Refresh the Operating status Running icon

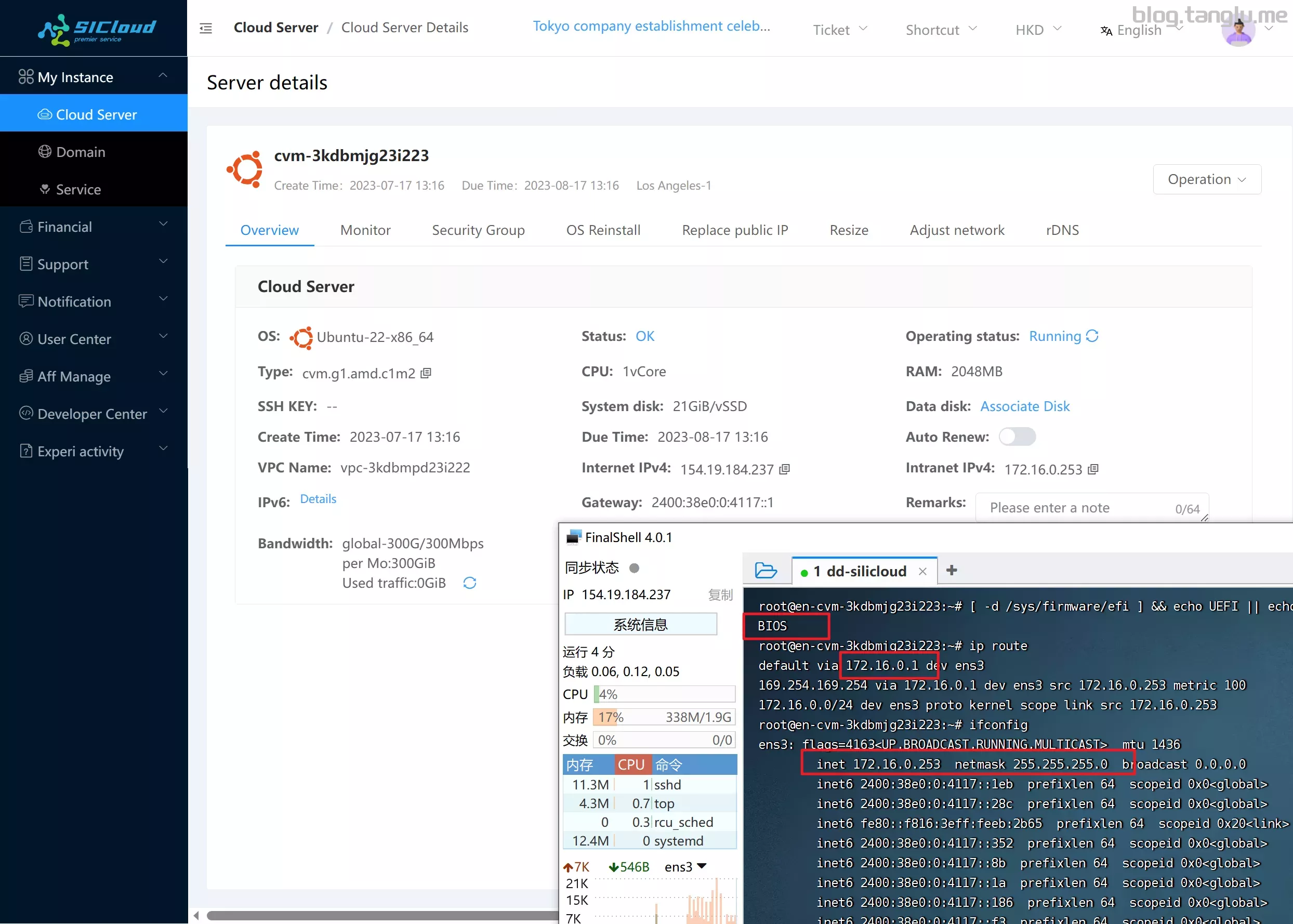[1092, 336]
